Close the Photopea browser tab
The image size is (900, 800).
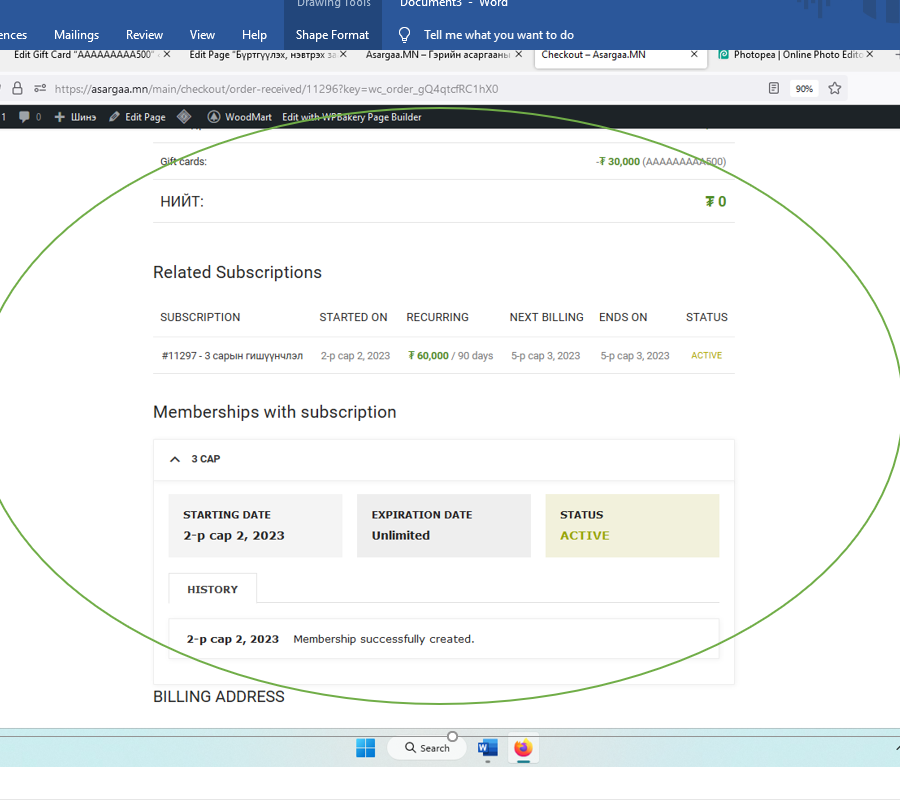(870, 54)
